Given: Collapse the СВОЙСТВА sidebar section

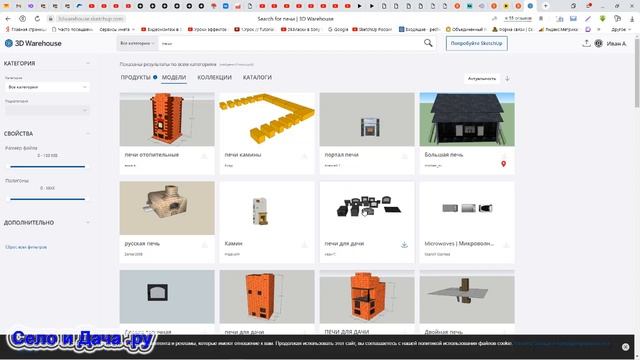Looking at the screenshot, I should [x=88, y=133].
